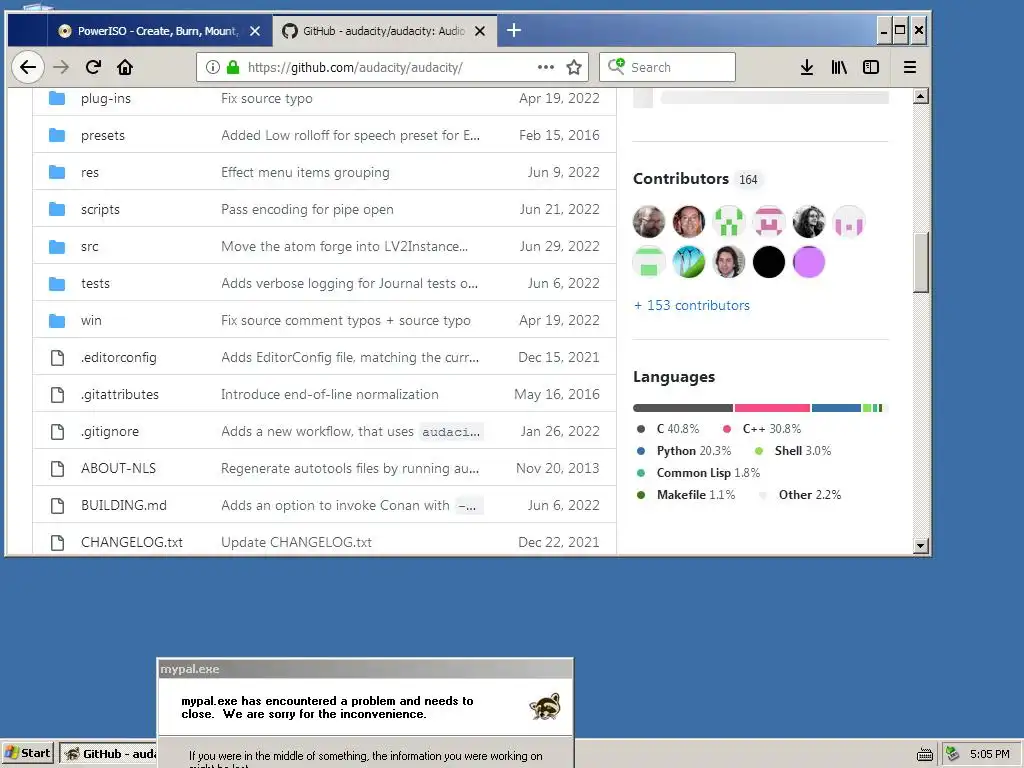This screenshot has width=1024, height=768.
Task: Open commit 'Effect menu items grouping'
Action: pos(305,172)
